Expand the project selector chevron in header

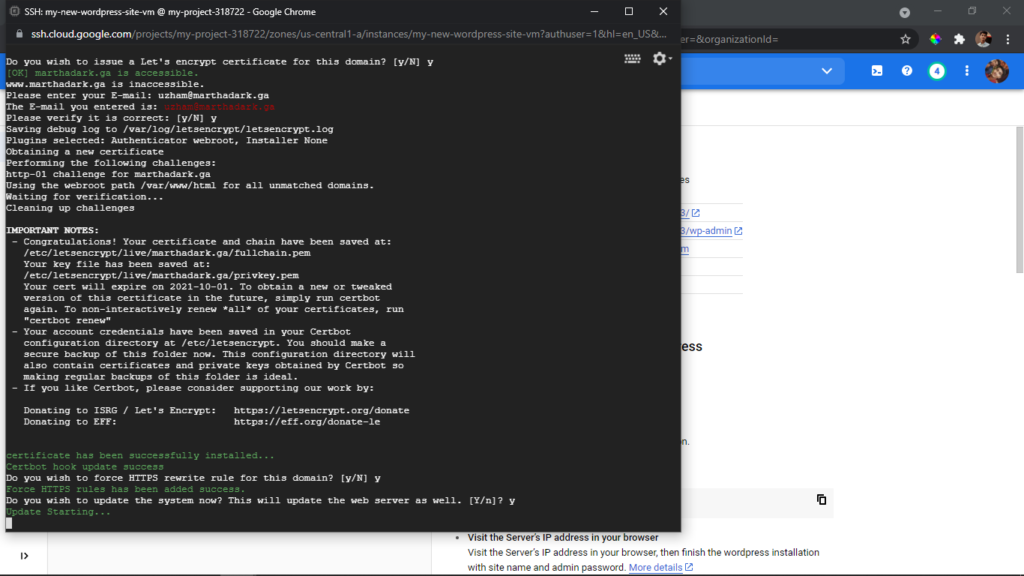click(827, 71)
